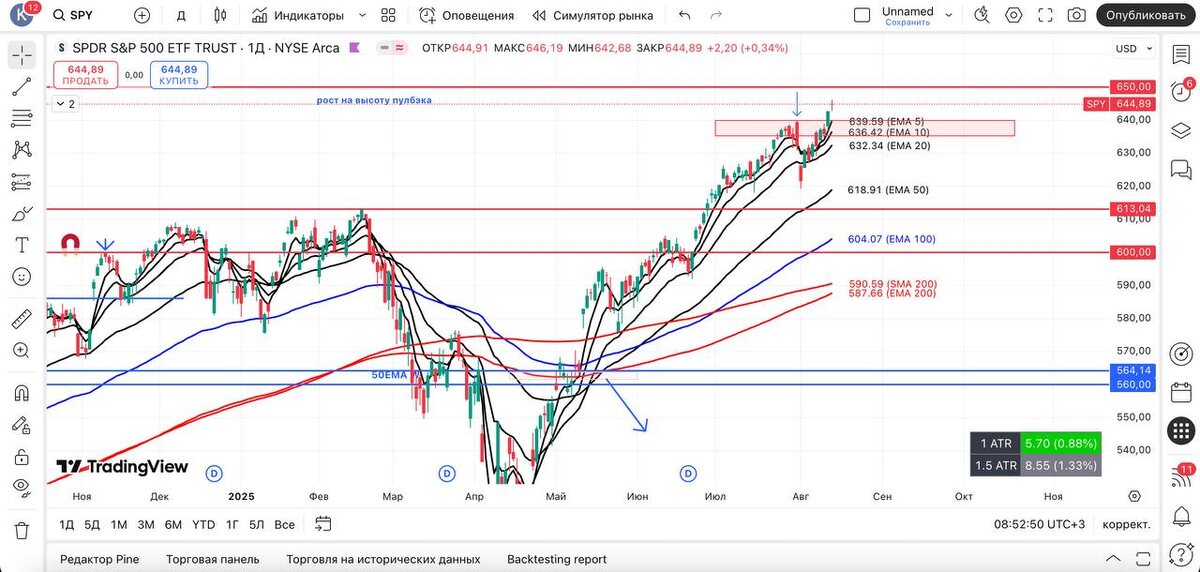The image size is (1200, 572).
Task: Open the Fibonacci and Gann tools group
Action: (x=22, y=119)
